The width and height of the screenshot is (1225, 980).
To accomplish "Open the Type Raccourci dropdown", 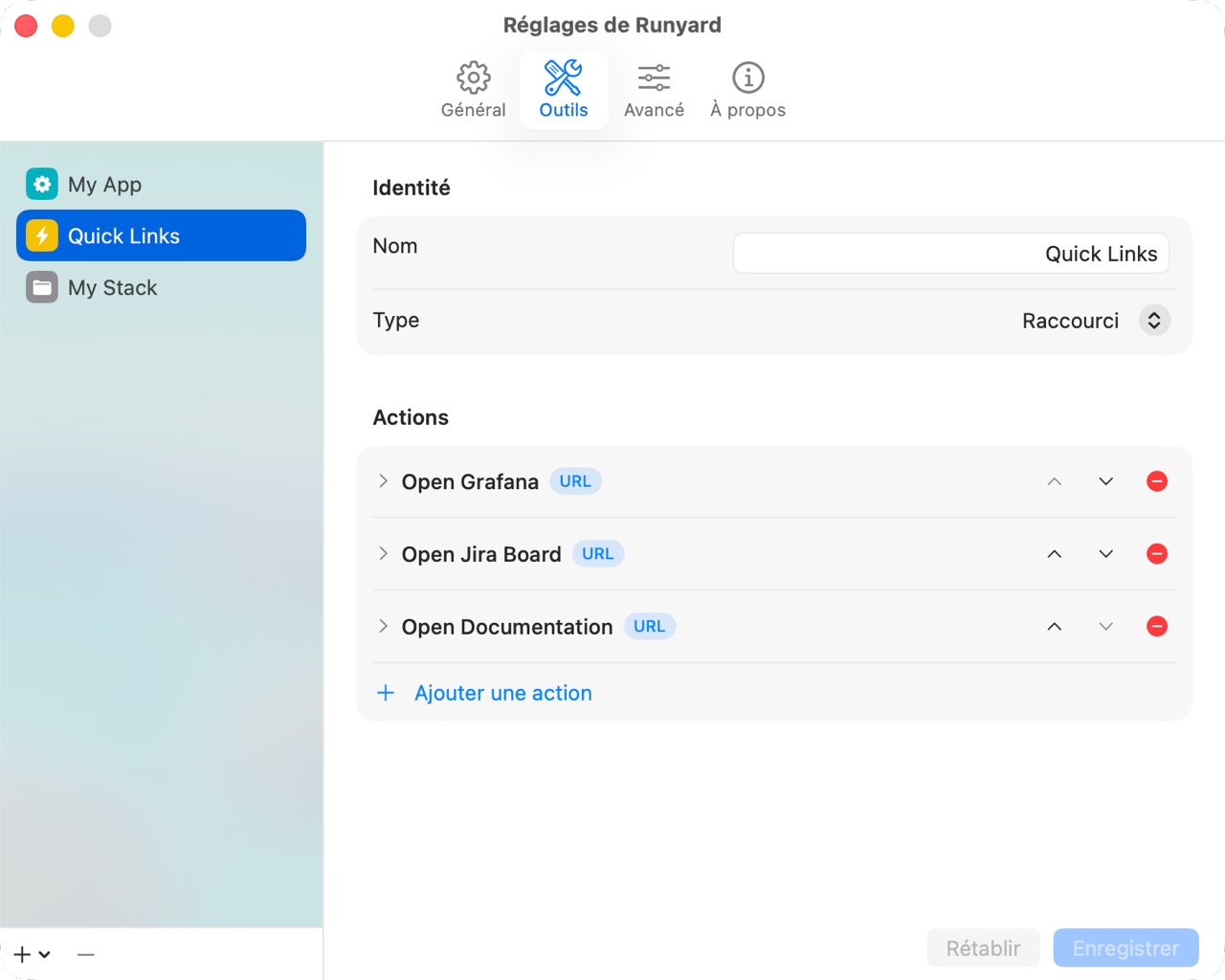I will [1154, 321].
